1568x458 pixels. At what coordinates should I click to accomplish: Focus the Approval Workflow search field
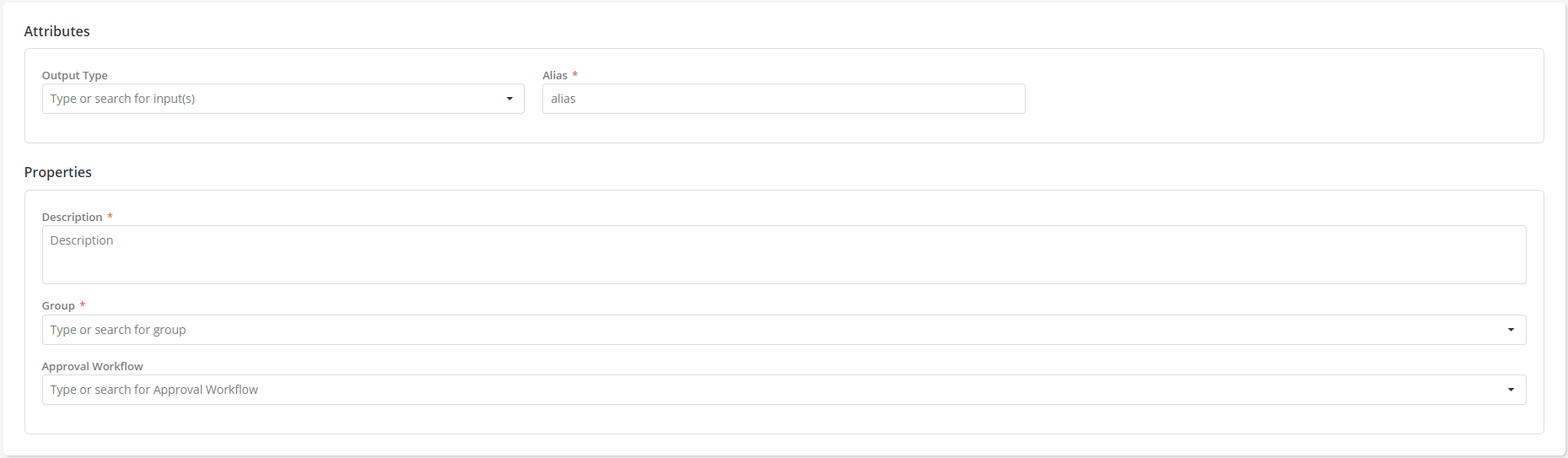pyautogui.click(x=759, y=390)
